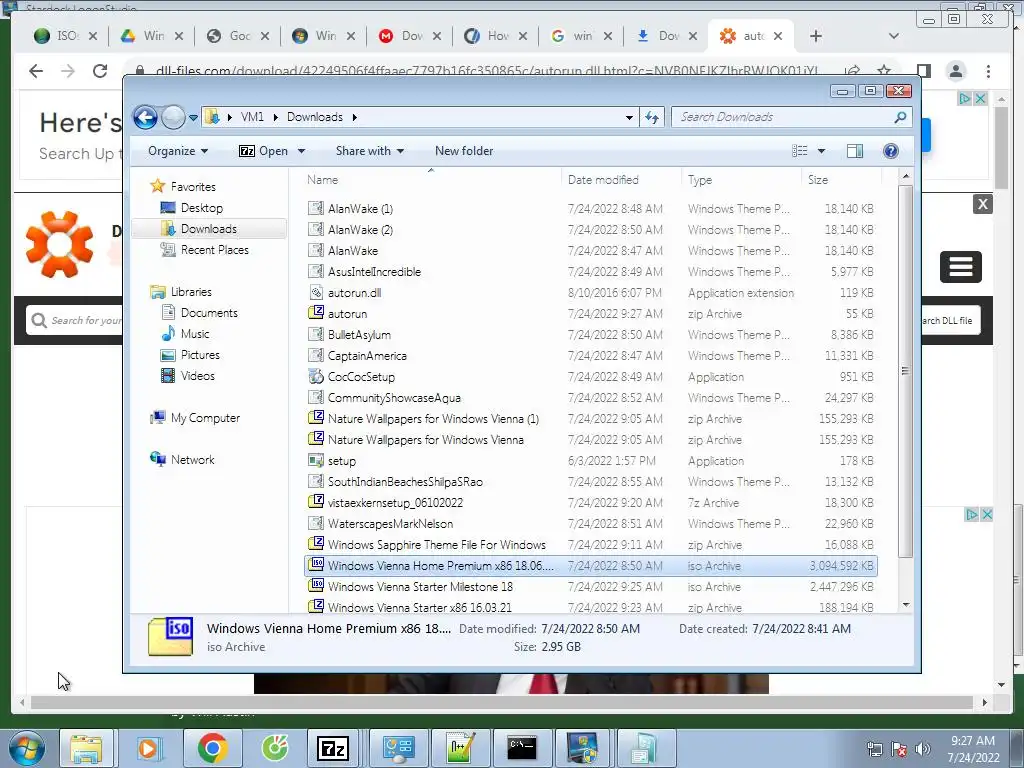The height and width of the screenshot is (768, 1024).
Task: Click the help question mark icon
Action: pos(891,151)
